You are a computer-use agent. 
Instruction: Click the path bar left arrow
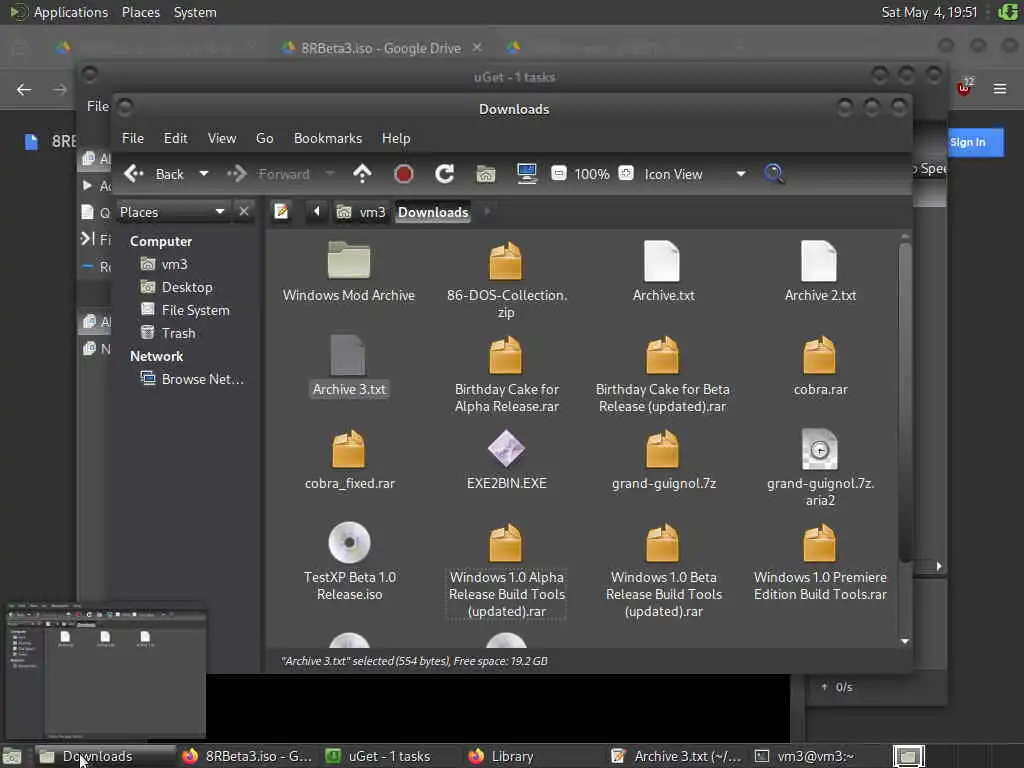317,212
